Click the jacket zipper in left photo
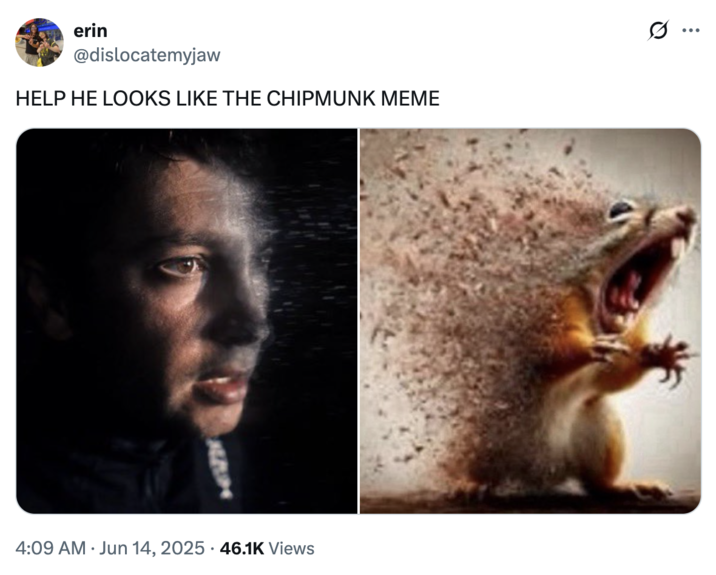 coord(219,469)
